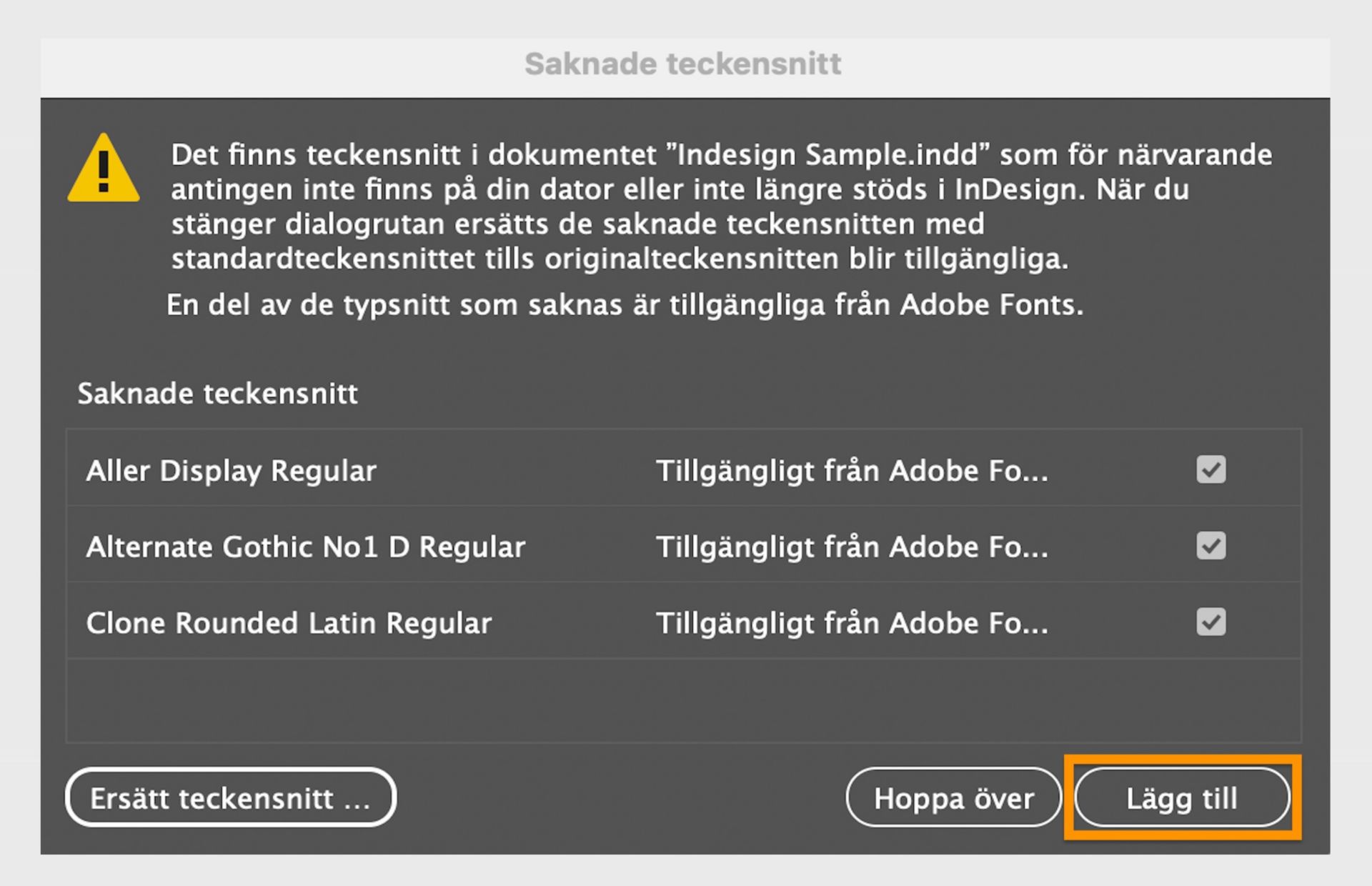Disable activation for Clone Rounded Latin Regular
Image resolution: width=1372 pixels, height=886 pixels.
point(1211,622)
